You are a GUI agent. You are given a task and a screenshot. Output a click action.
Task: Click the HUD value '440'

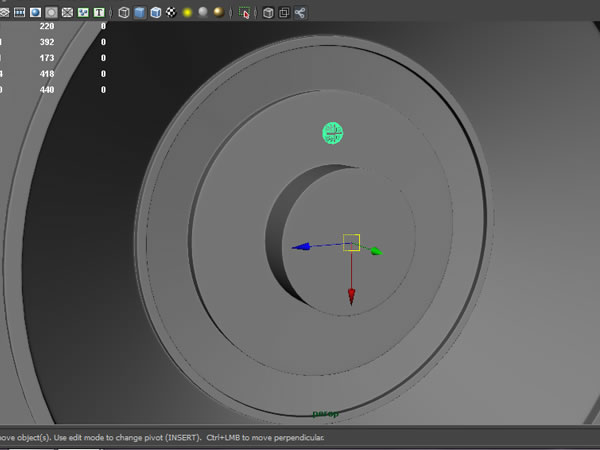pyautogui.click(x=47, y=90)
